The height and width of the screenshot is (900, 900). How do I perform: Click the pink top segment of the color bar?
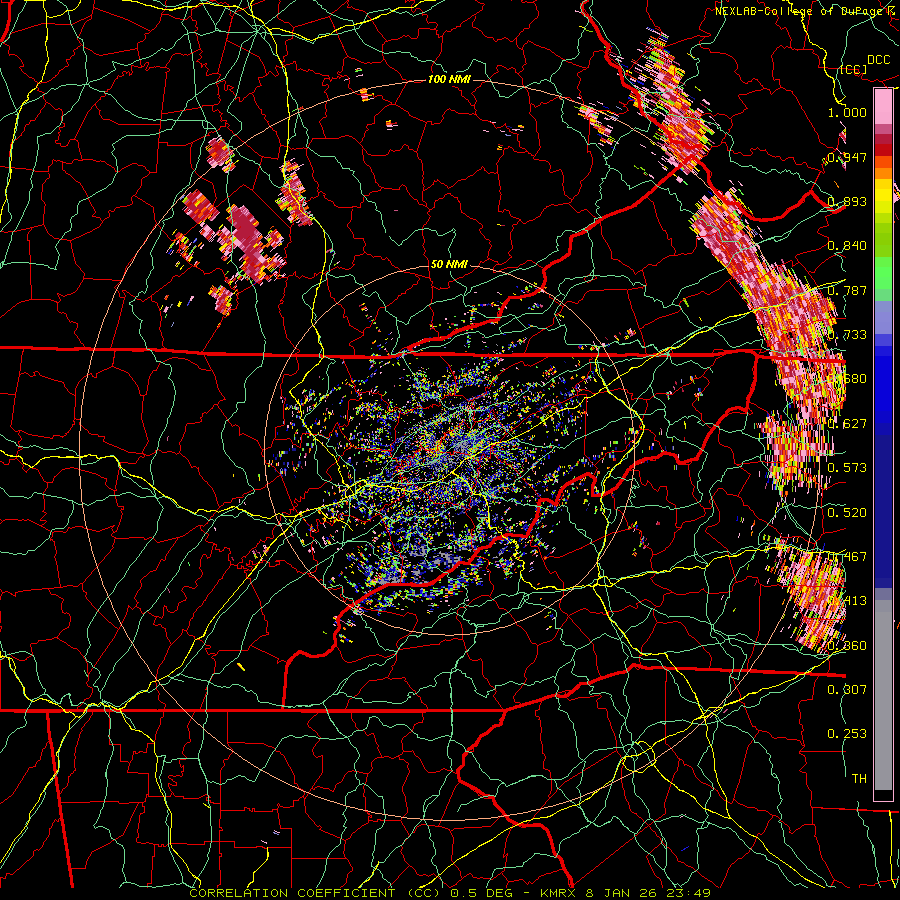tap(883, 106)
